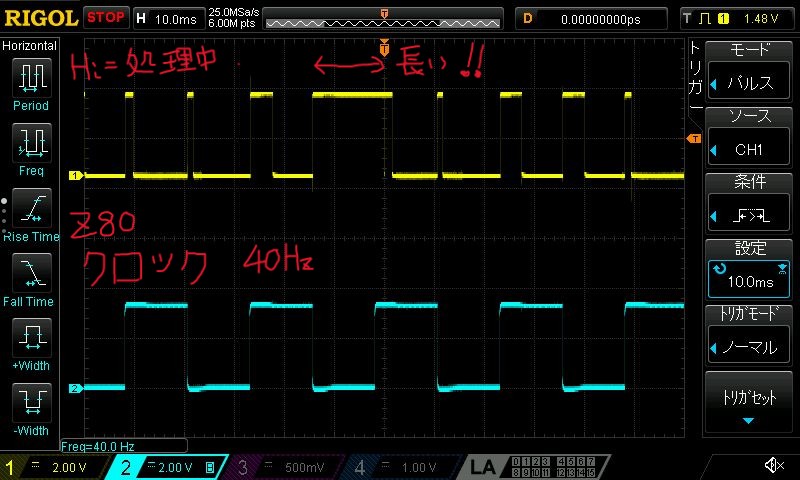
Task: Click the trigger level 1.48 V readout
Action: click(x=761, y=19)
